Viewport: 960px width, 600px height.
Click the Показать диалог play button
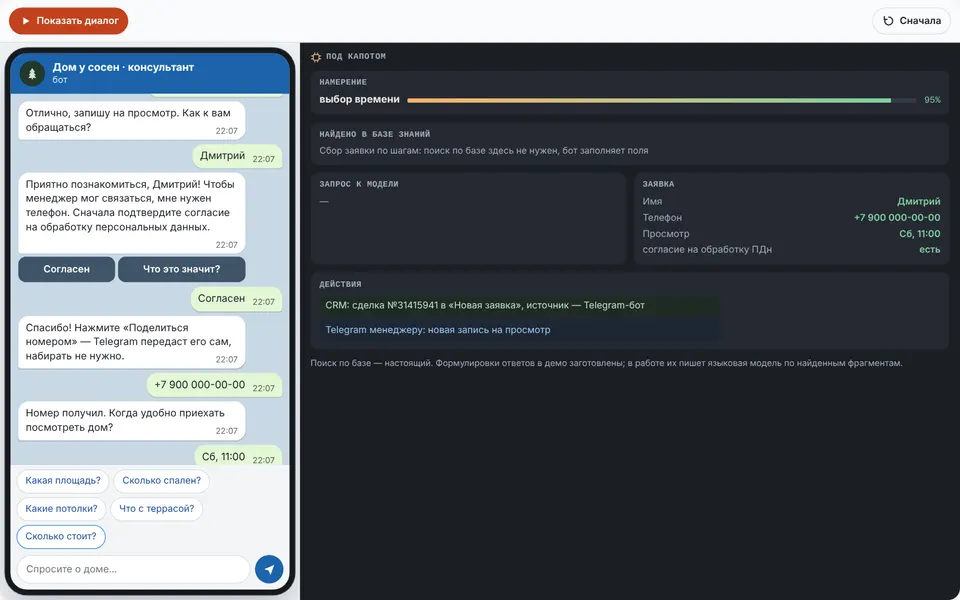[69, 21]
